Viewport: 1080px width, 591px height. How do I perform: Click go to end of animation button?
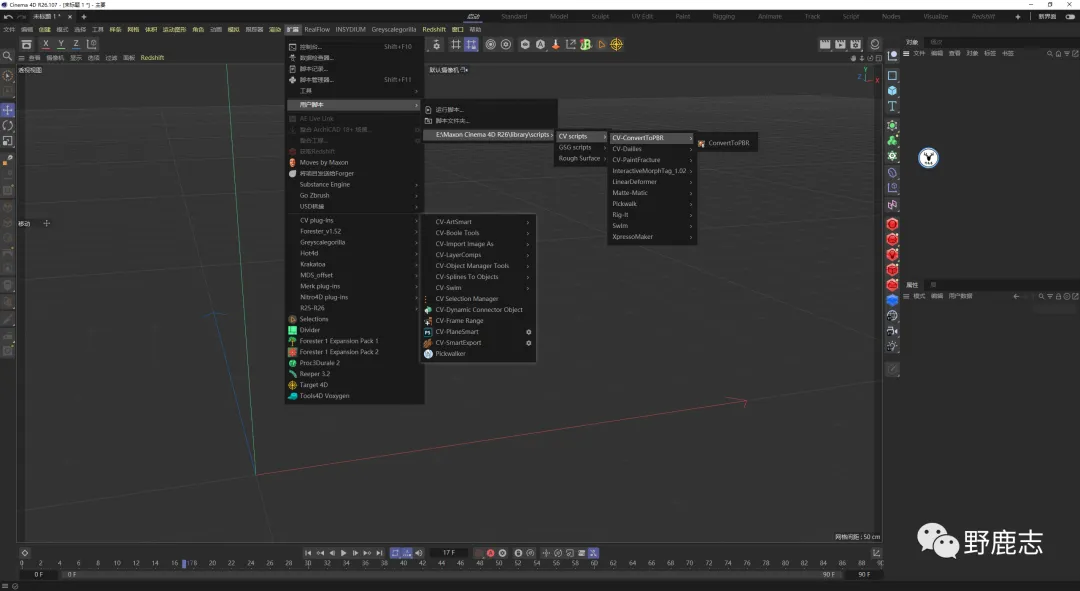click(380, 552)
